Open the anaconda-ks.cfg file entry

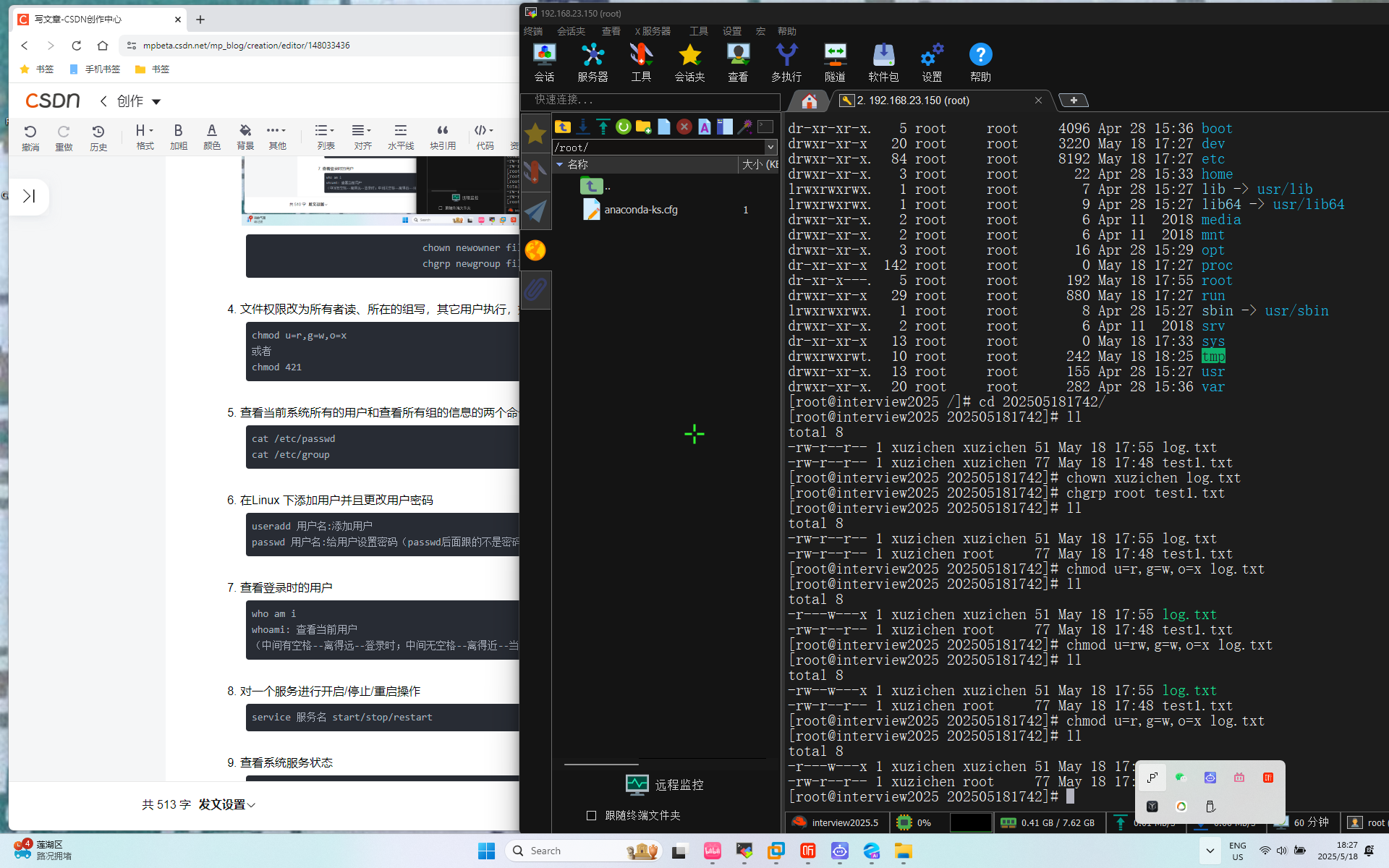coord(640,210)
